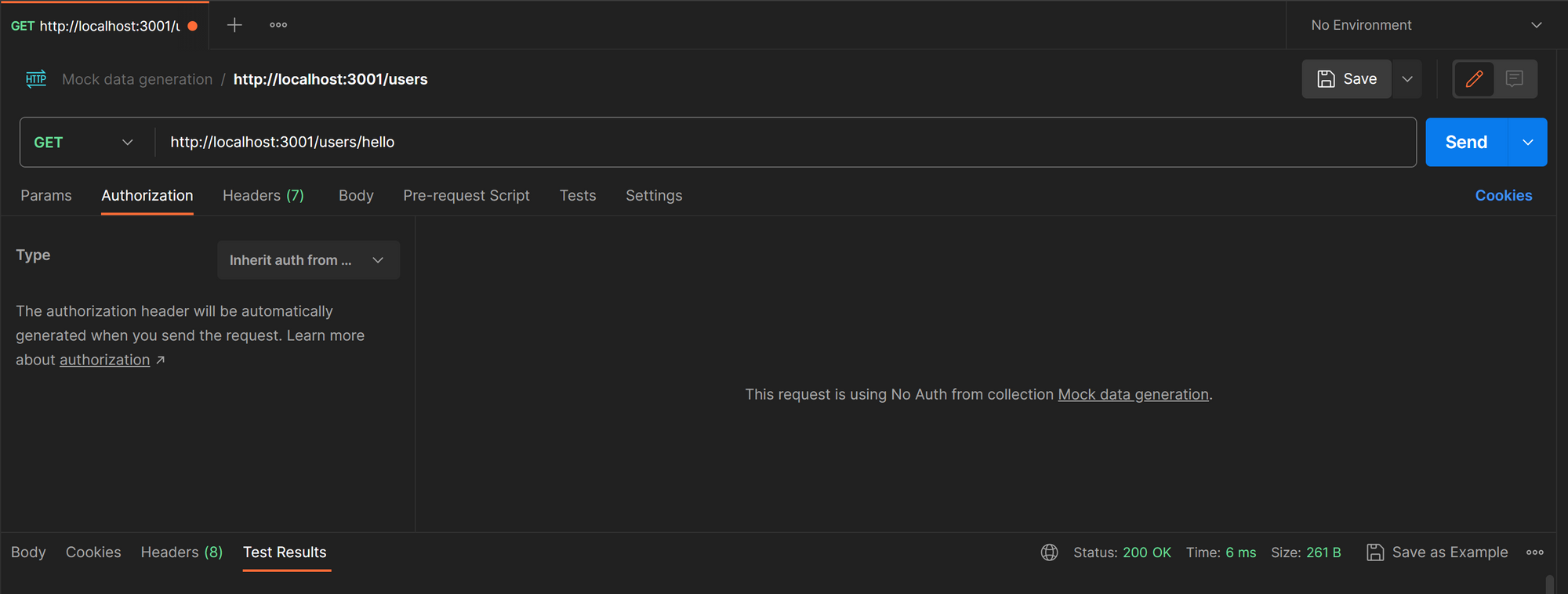
Task: Open the tab overflow three-dots menu
Action: click(278, 25)
